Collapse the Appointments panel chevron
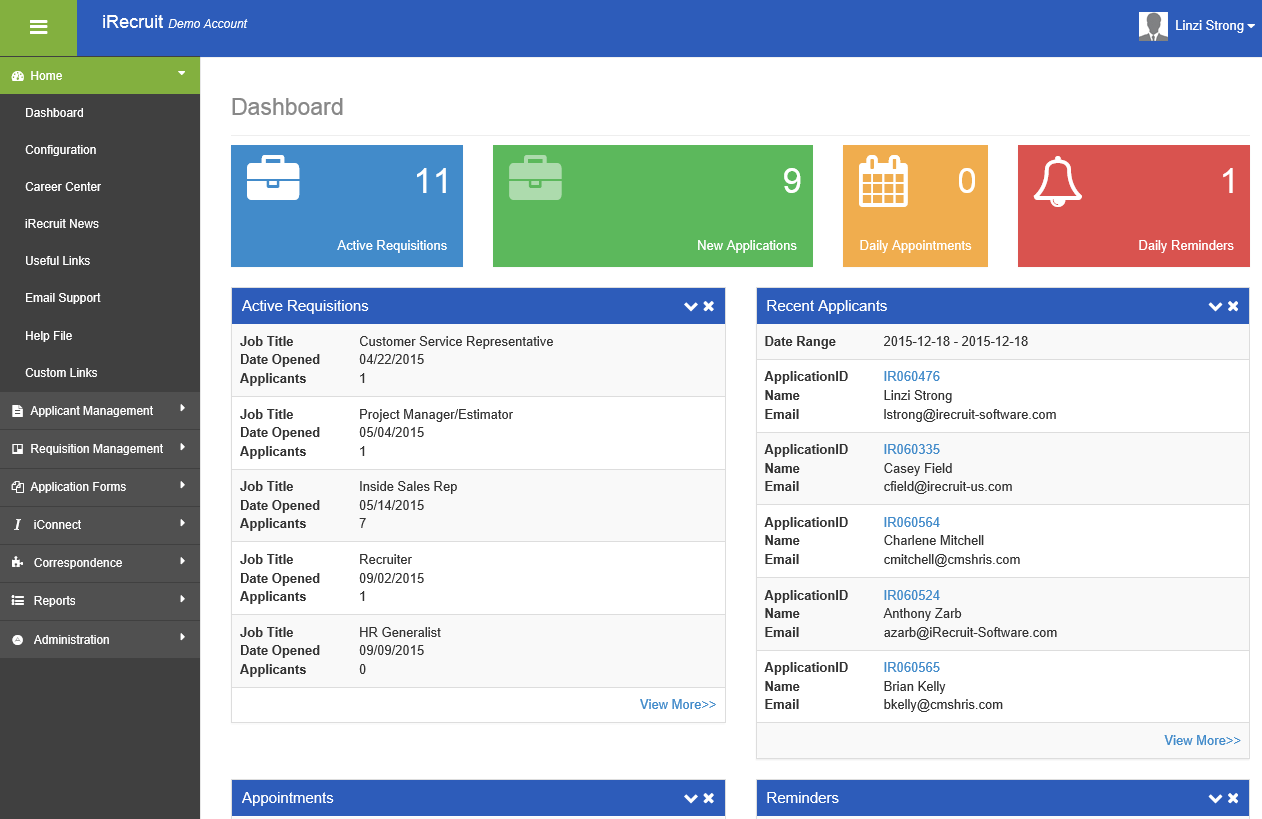Screen dimensions: 1262x819 690,798
